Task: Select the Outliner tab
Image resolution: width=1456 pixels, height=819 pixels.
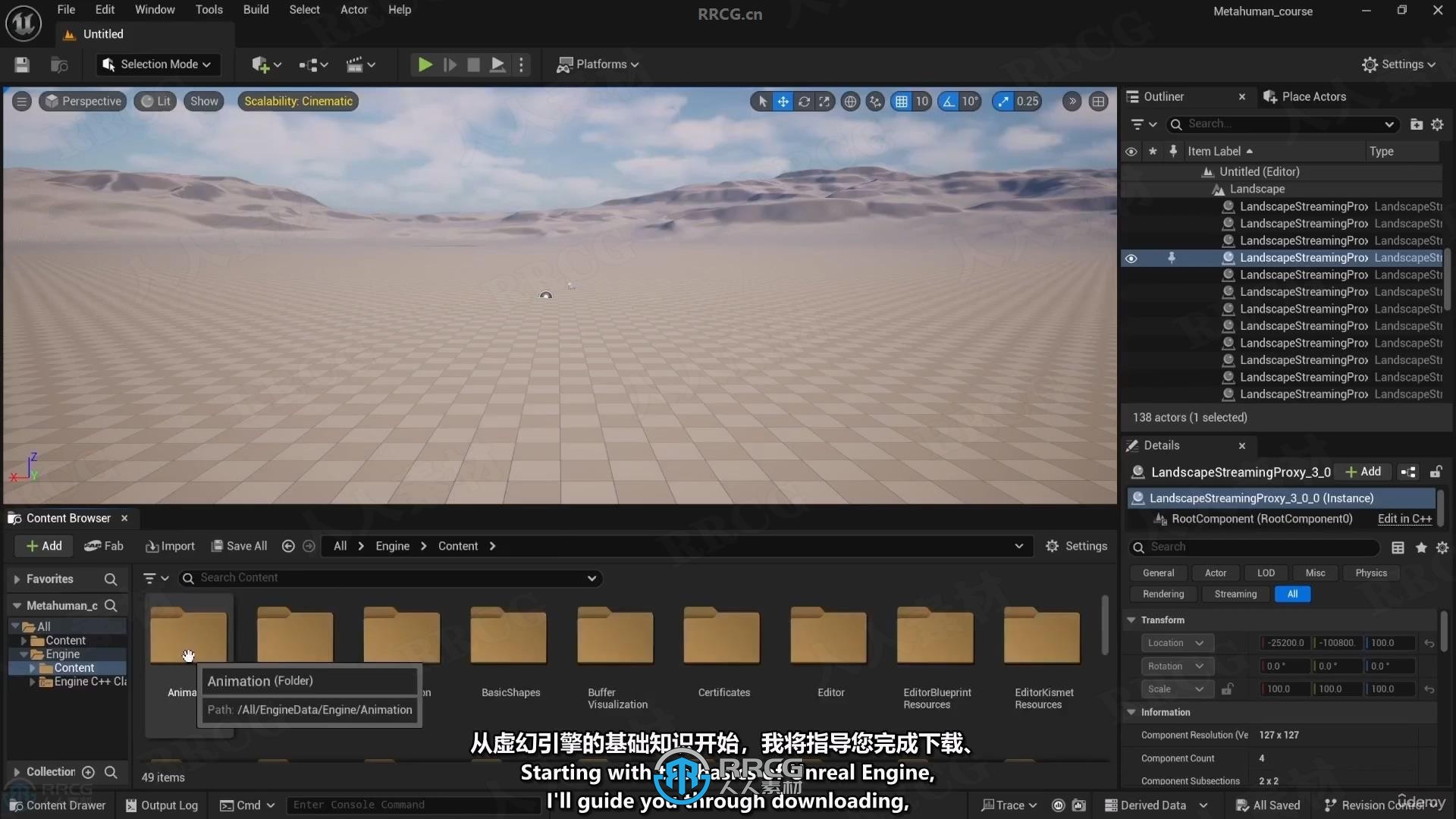Action: tap(1164, 96)
